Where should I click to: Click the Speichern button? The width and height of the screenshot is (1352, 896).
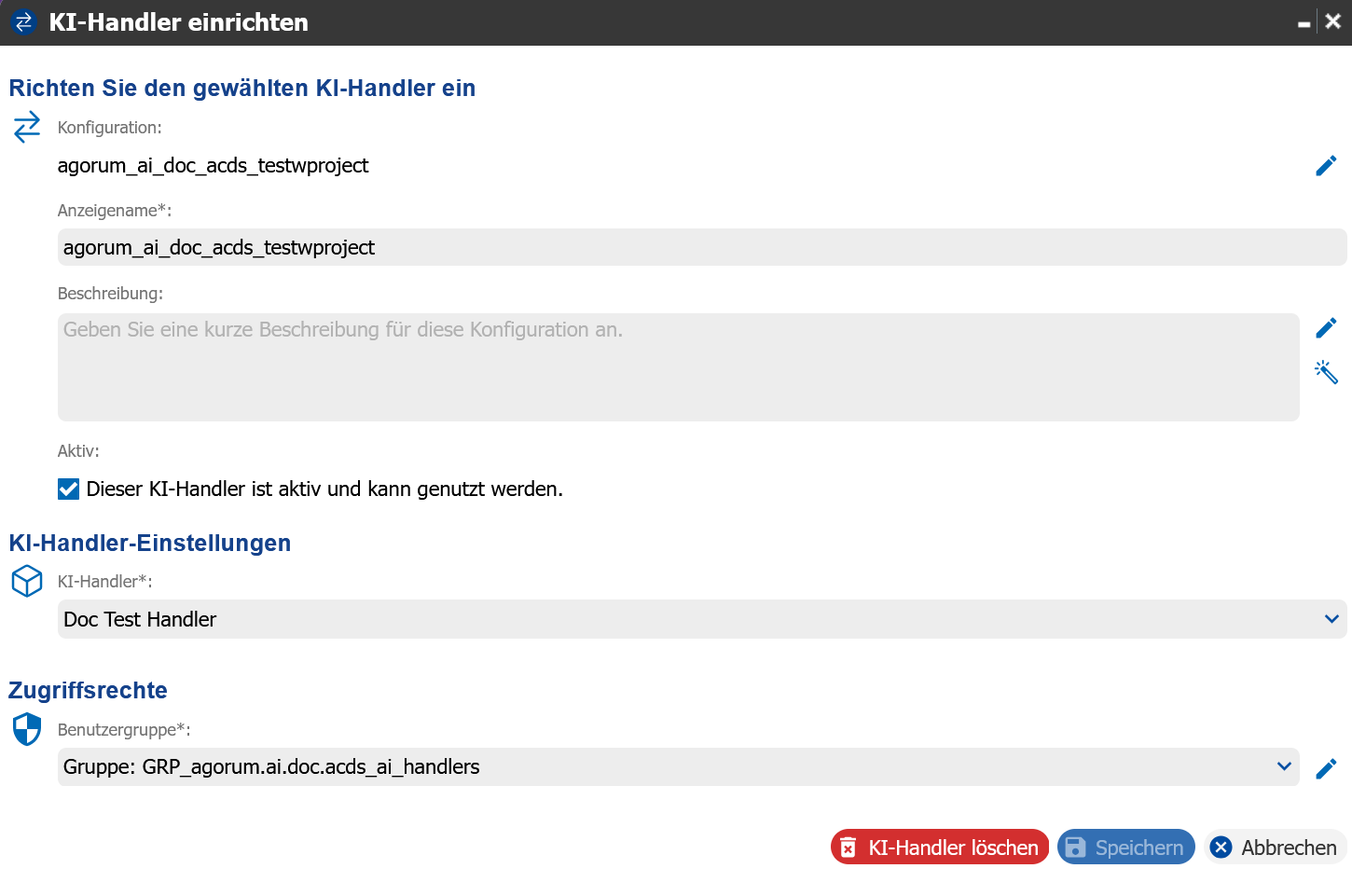(1125, 848)
